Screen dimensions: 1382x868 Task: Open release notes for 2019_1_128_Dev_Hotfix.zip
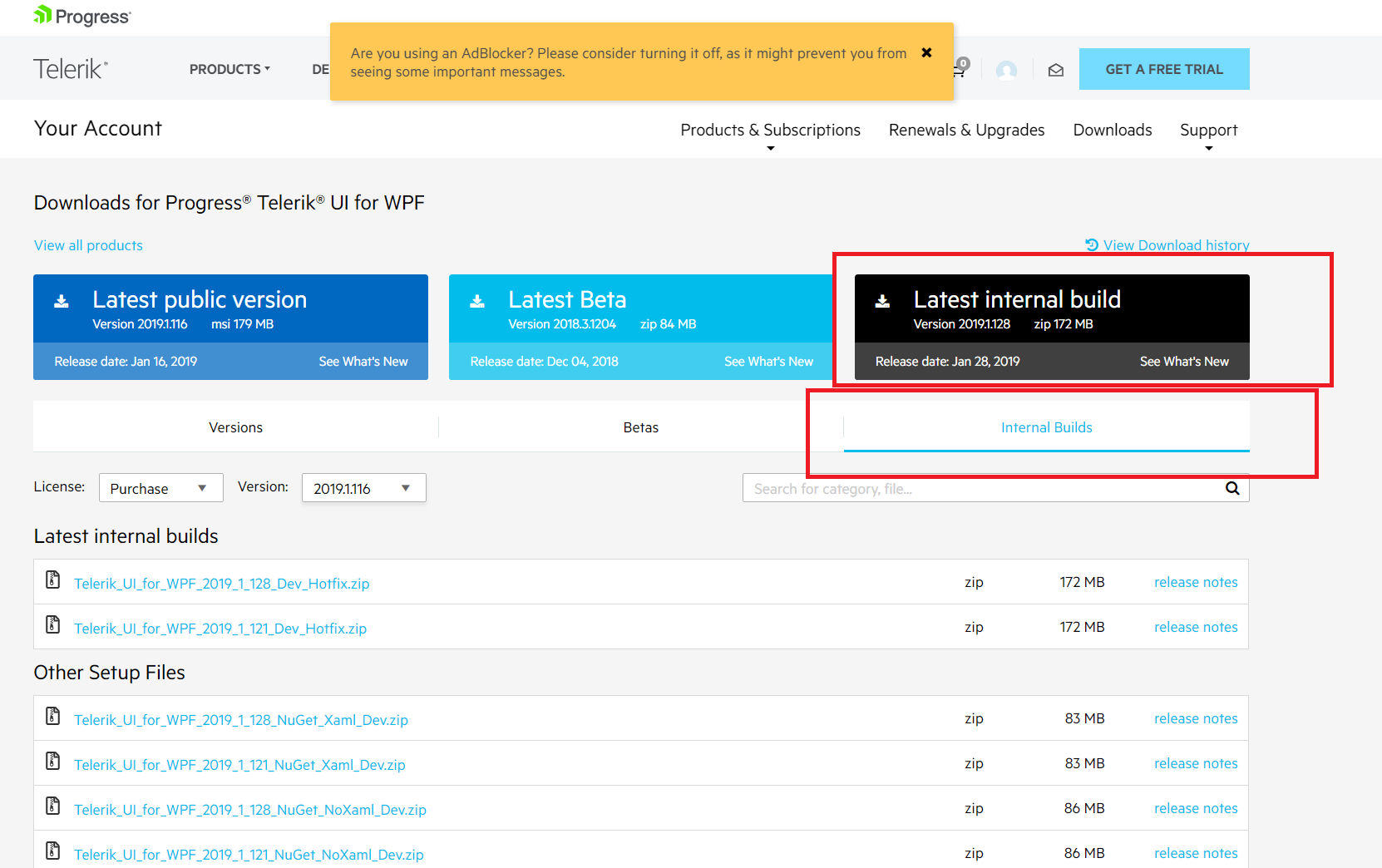(x=1196, y=582)
